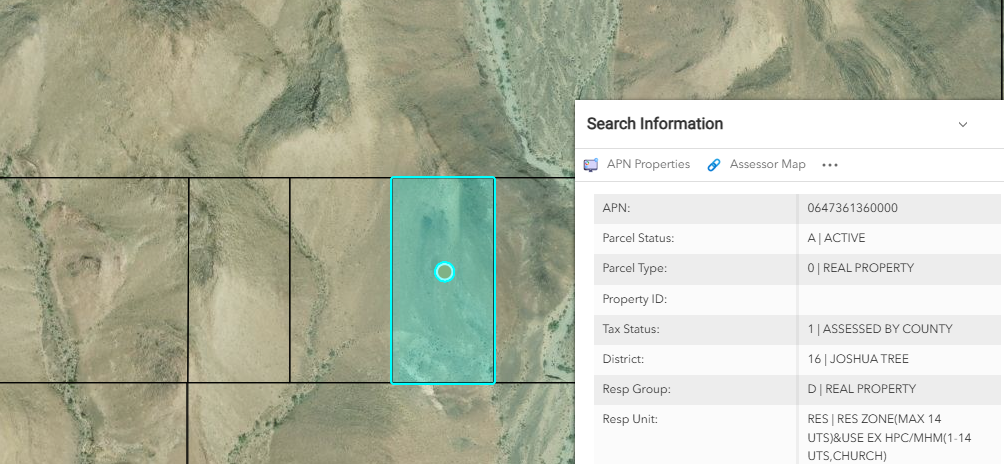Click the Search Information panel title

[x=655, y=124]
